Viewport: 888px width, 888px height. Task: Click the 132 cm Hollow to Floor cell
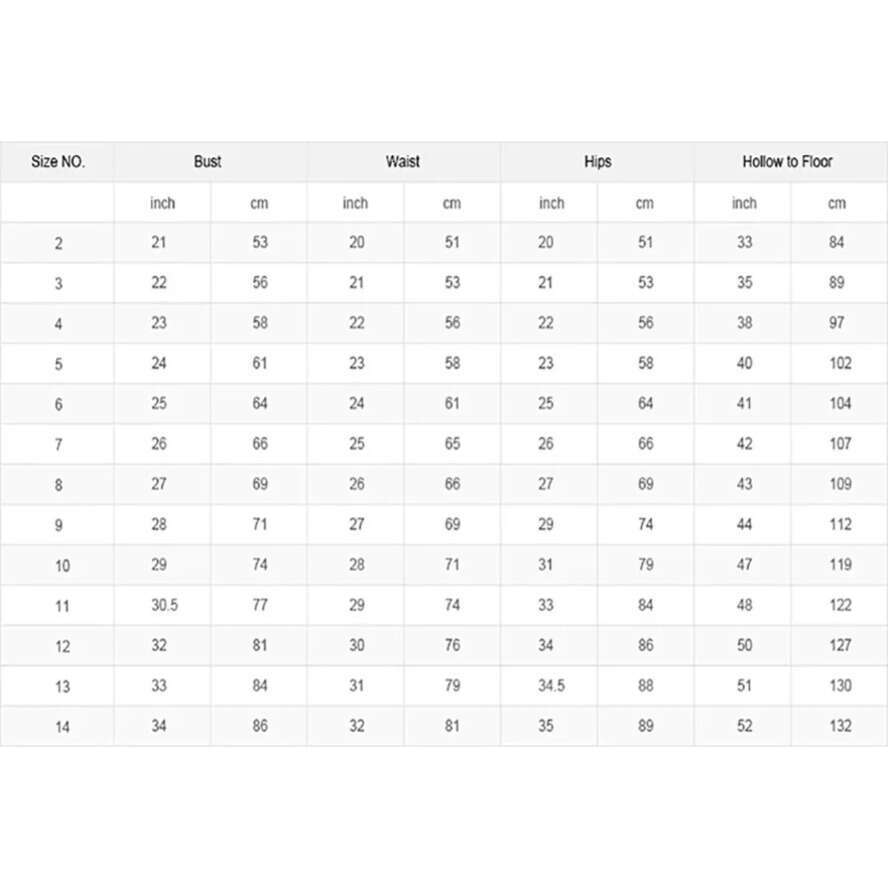[840, 726]
